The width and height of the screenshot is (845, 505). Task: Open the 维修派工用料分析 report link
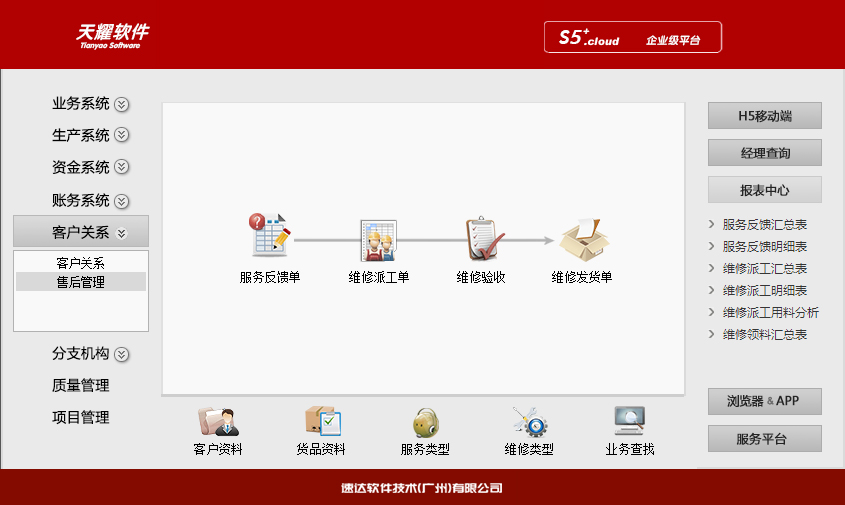[x=770, y=313]
